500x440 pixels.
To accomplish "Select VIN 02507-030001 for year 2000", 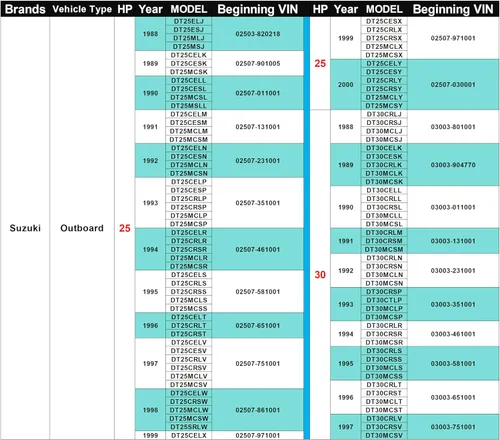I will pos(453,85).
